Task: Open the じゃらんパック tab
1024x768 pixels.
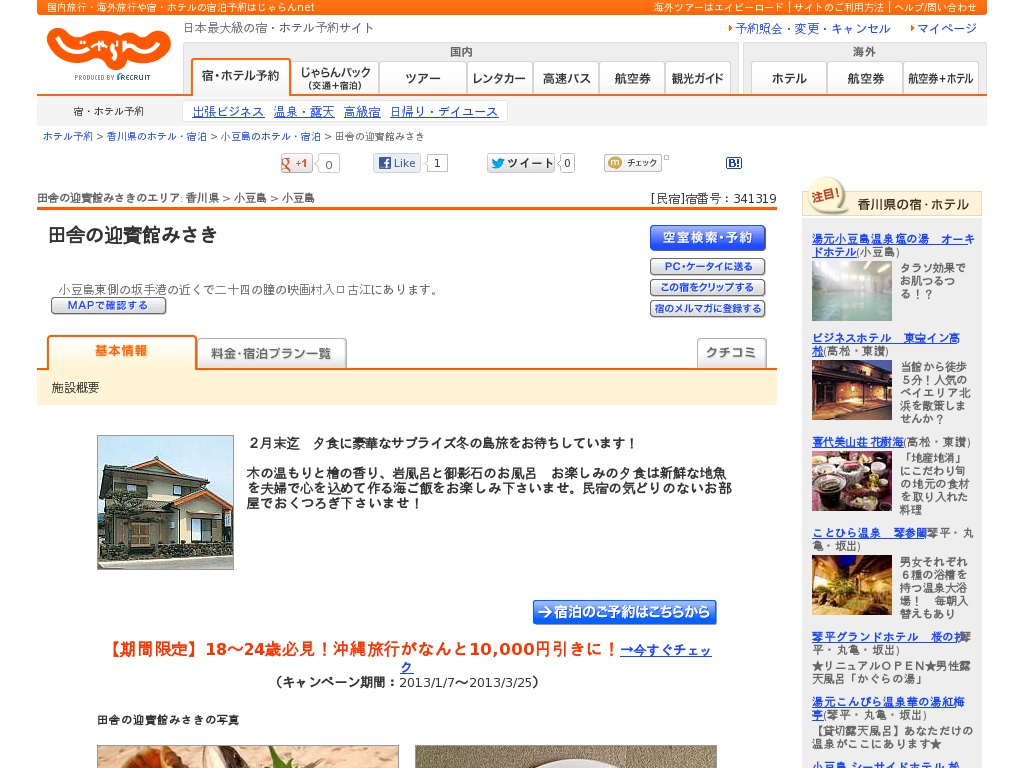Action: (335, 78)
